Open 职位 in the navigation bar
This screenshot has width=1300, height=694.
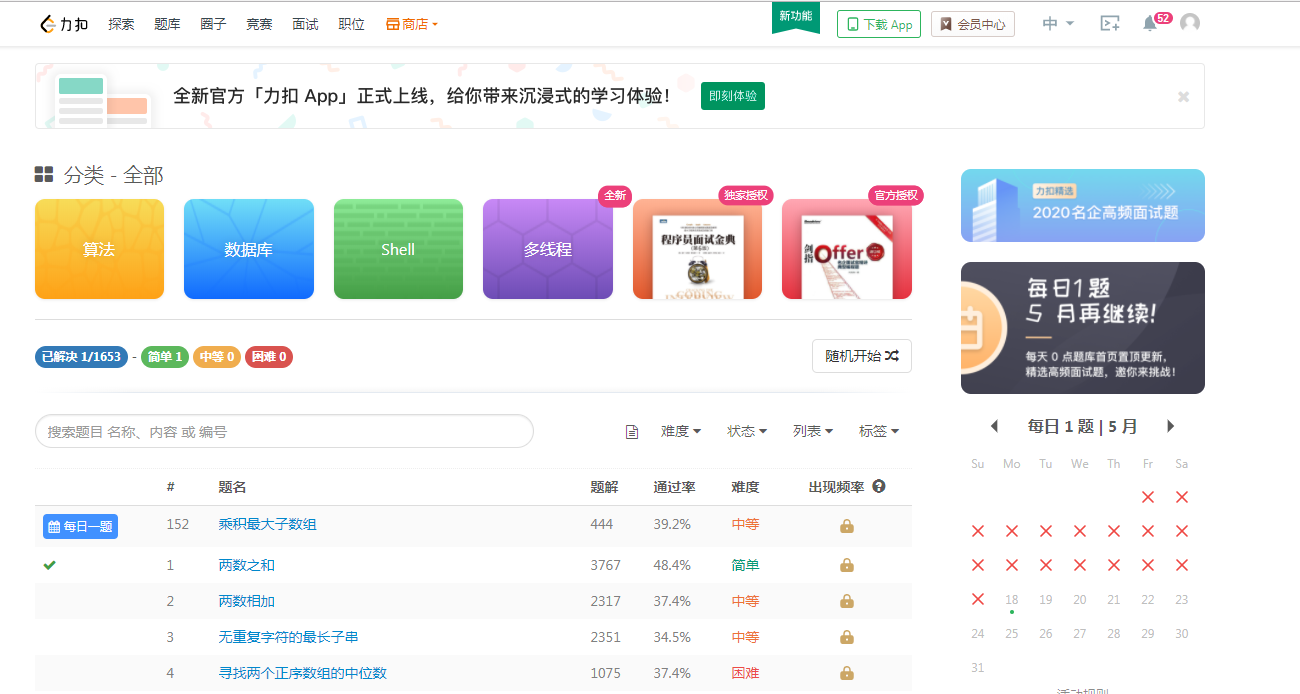click(x=351, y=24)
